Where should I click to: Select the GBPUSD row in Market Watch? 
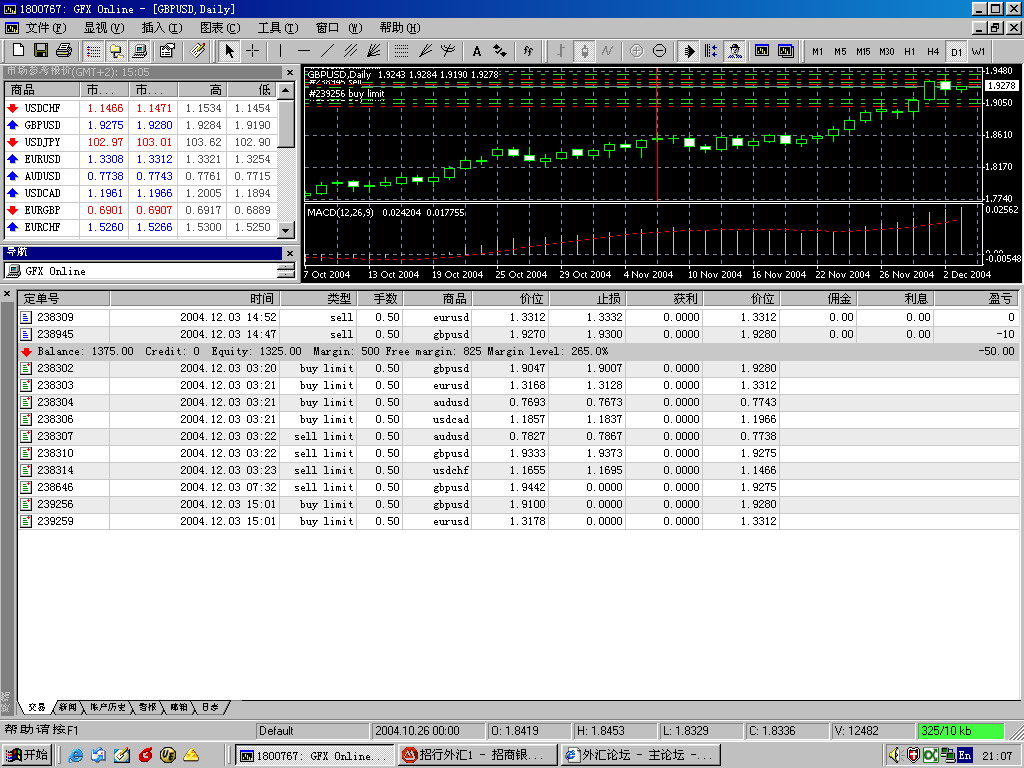coord(140,125)
